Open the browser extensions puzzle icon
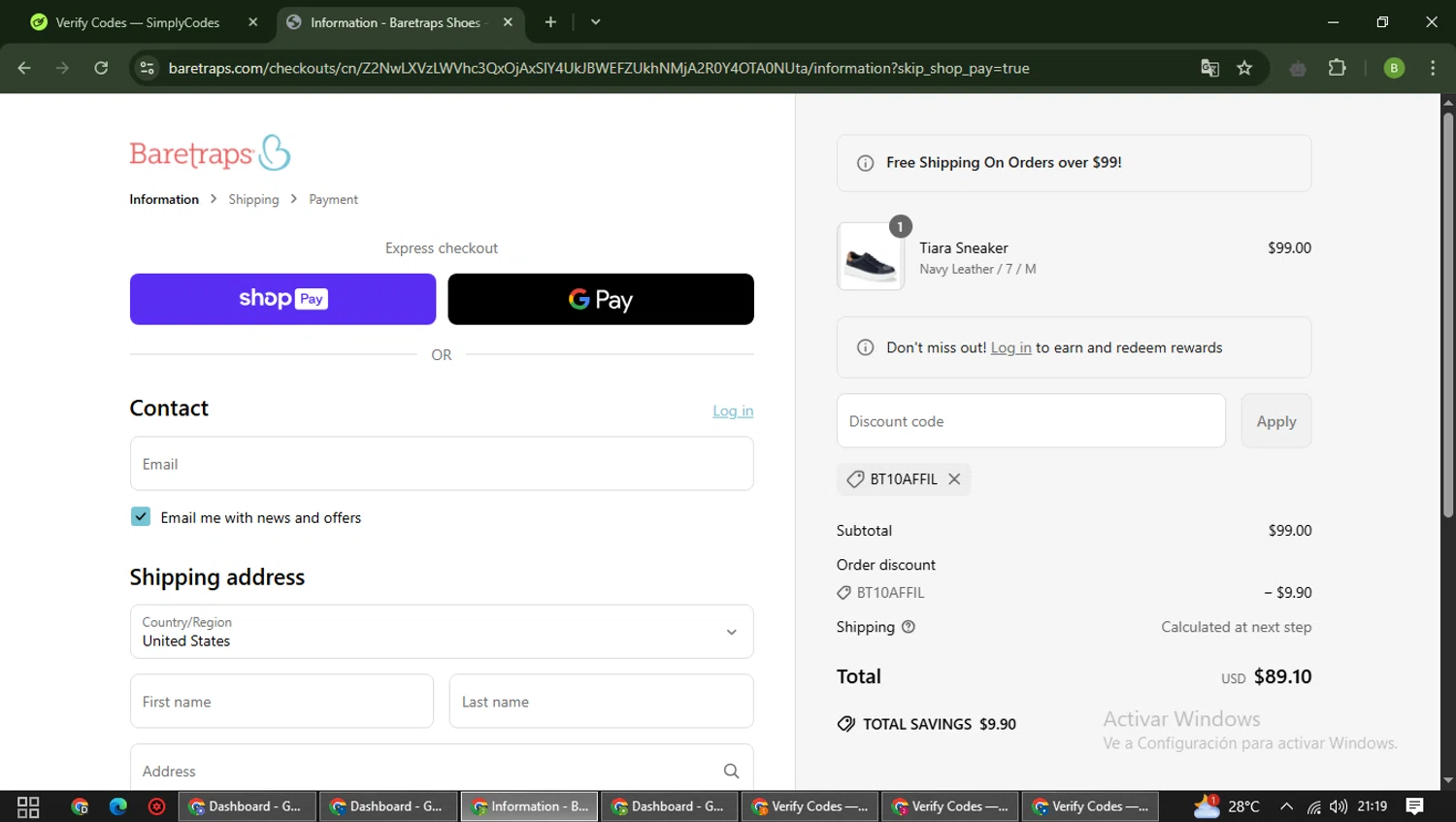 (1337, 68)
